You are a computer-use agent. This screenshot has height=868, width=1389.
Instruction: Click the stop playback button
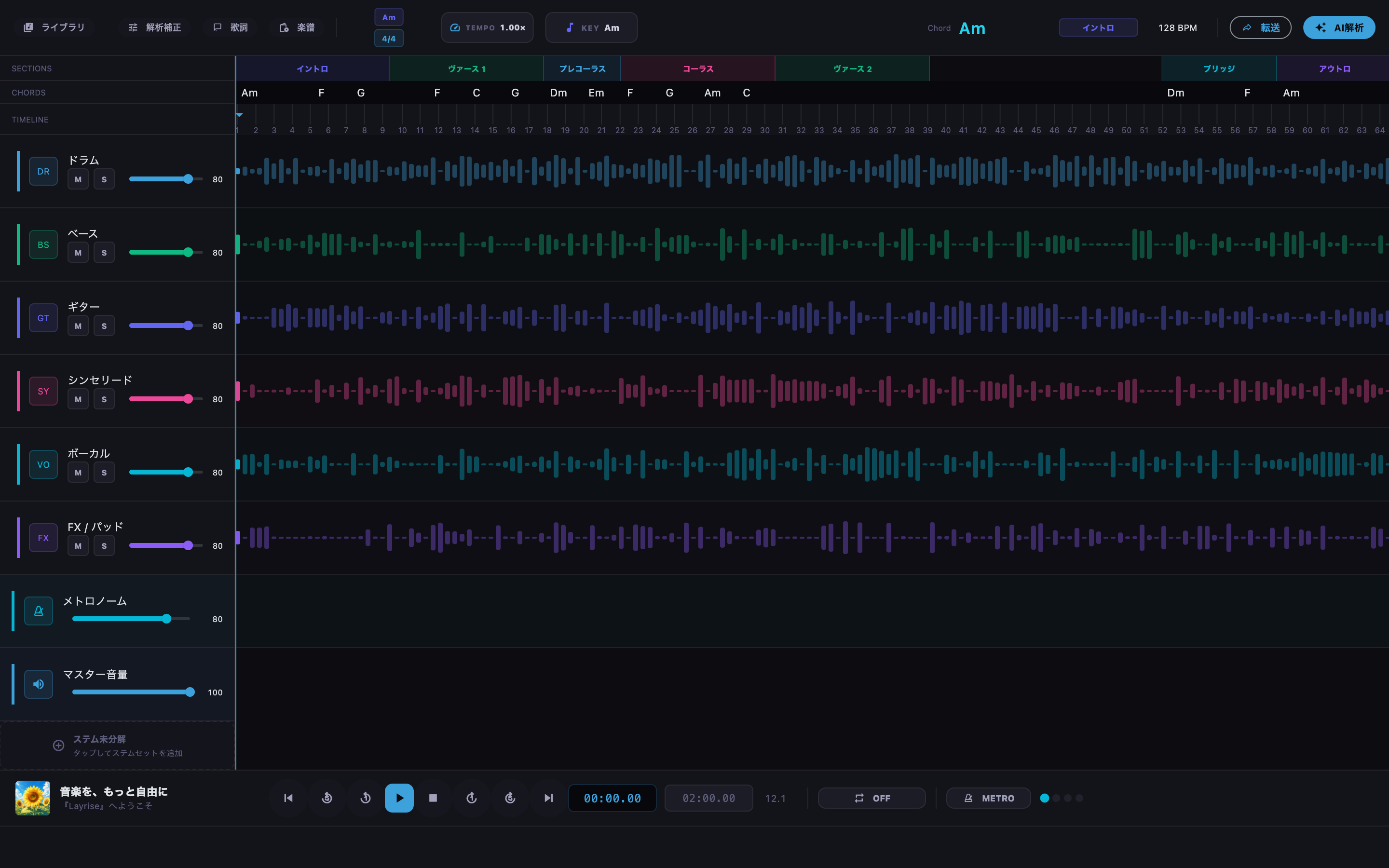tap(434, 798)
